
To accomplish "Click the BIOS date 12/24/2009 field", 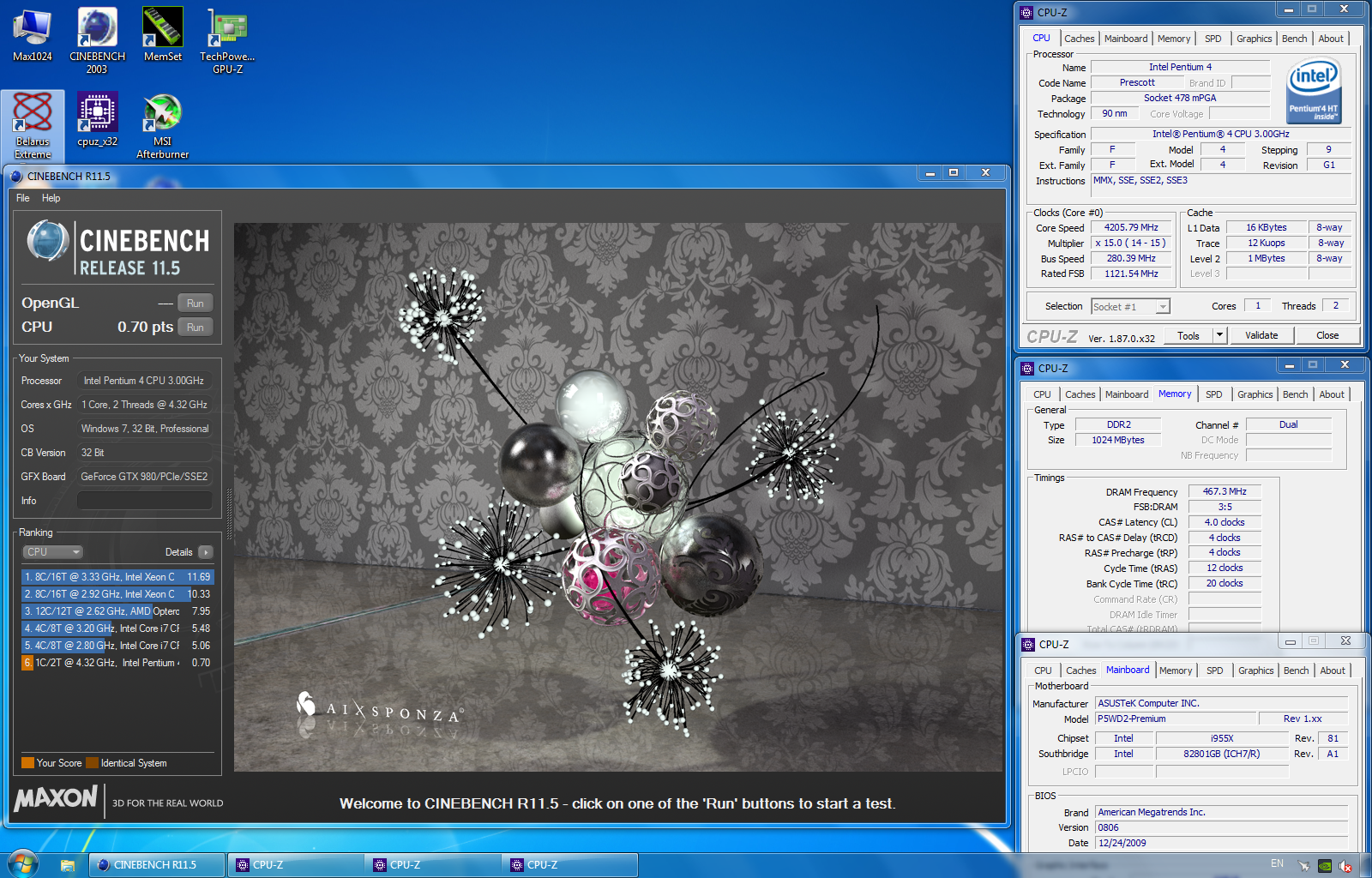I will pyautogui.click(x=1221, y=843).
